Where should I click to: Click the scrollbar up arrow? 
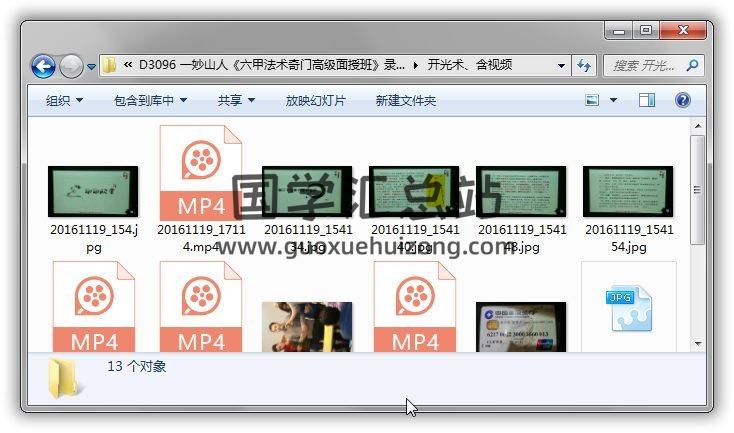[698, 126]
